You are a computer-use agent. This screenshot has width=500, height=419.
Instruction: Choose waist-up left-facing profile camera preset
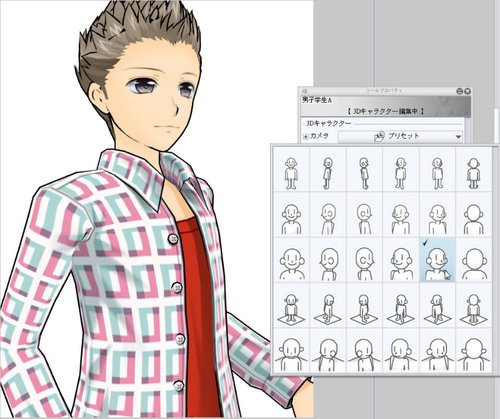tap(328, 215)
